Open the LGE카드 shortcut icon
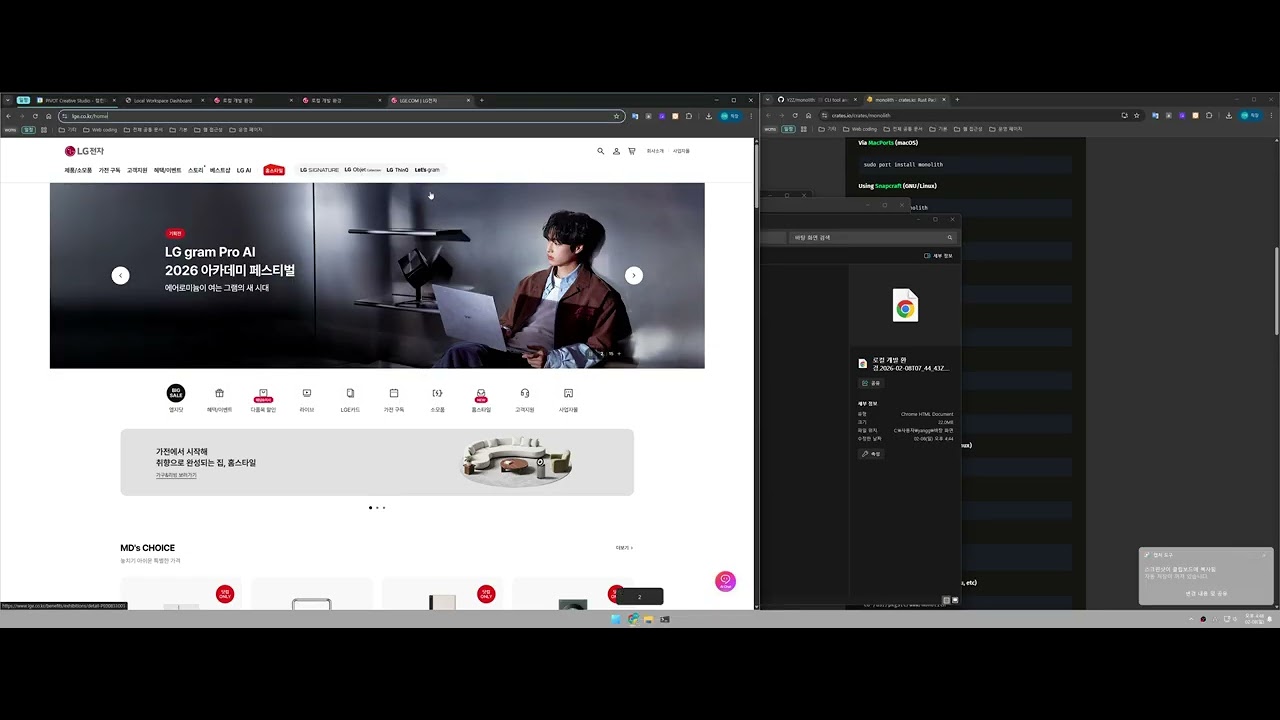This screenshot has height=720, width=1280. 350,393
